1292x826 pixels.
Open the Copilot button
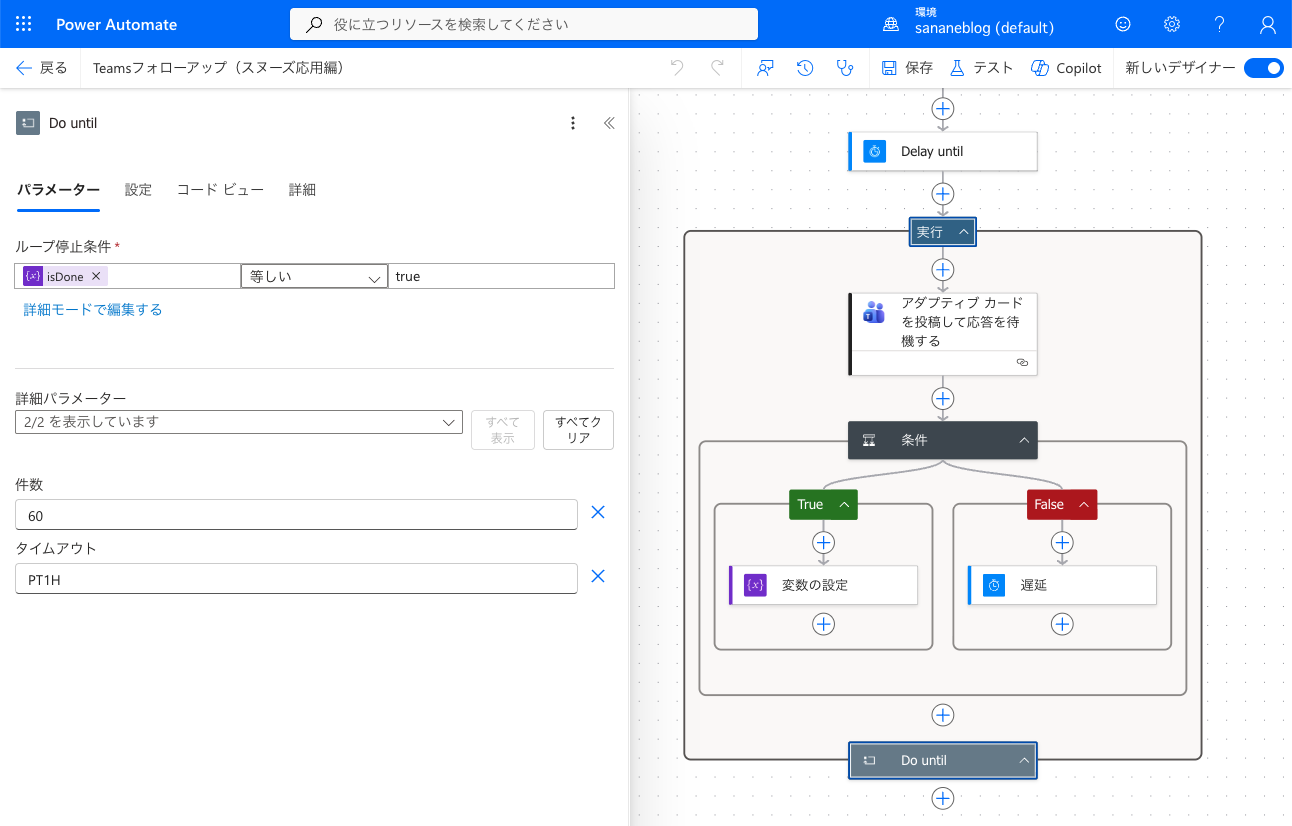pyautogui.click(x=1066, y=68)
